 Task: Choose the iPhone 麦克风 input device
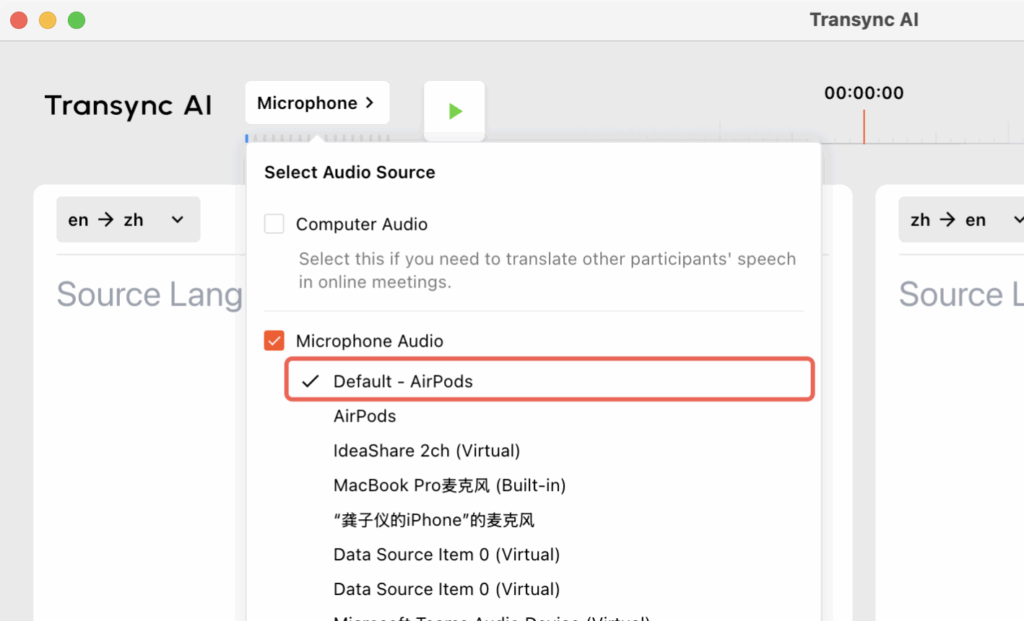tap(434, 520)
